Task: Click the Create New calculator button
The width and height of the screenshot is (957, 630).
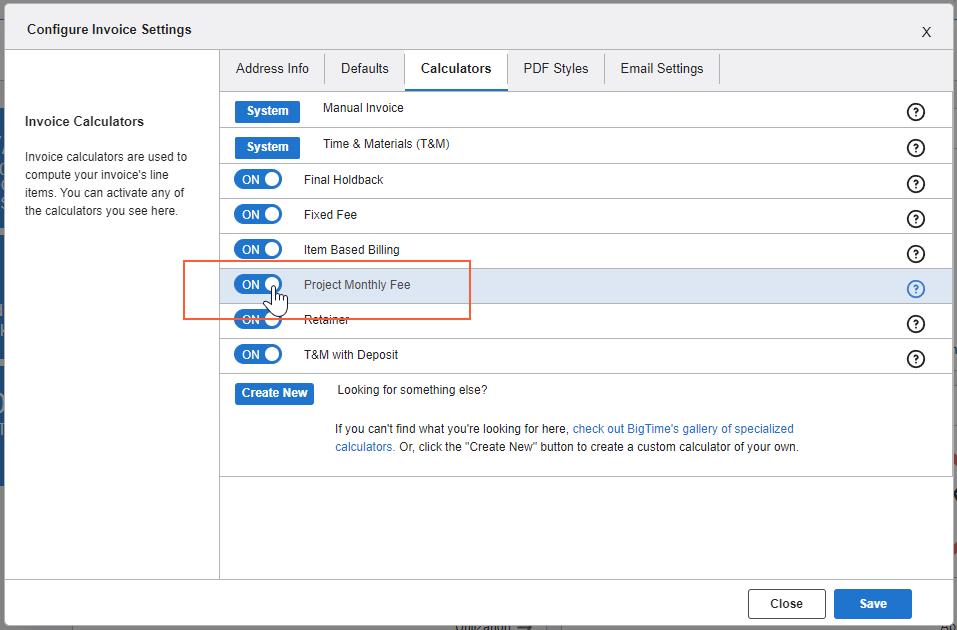Action: tap(274, 393)
